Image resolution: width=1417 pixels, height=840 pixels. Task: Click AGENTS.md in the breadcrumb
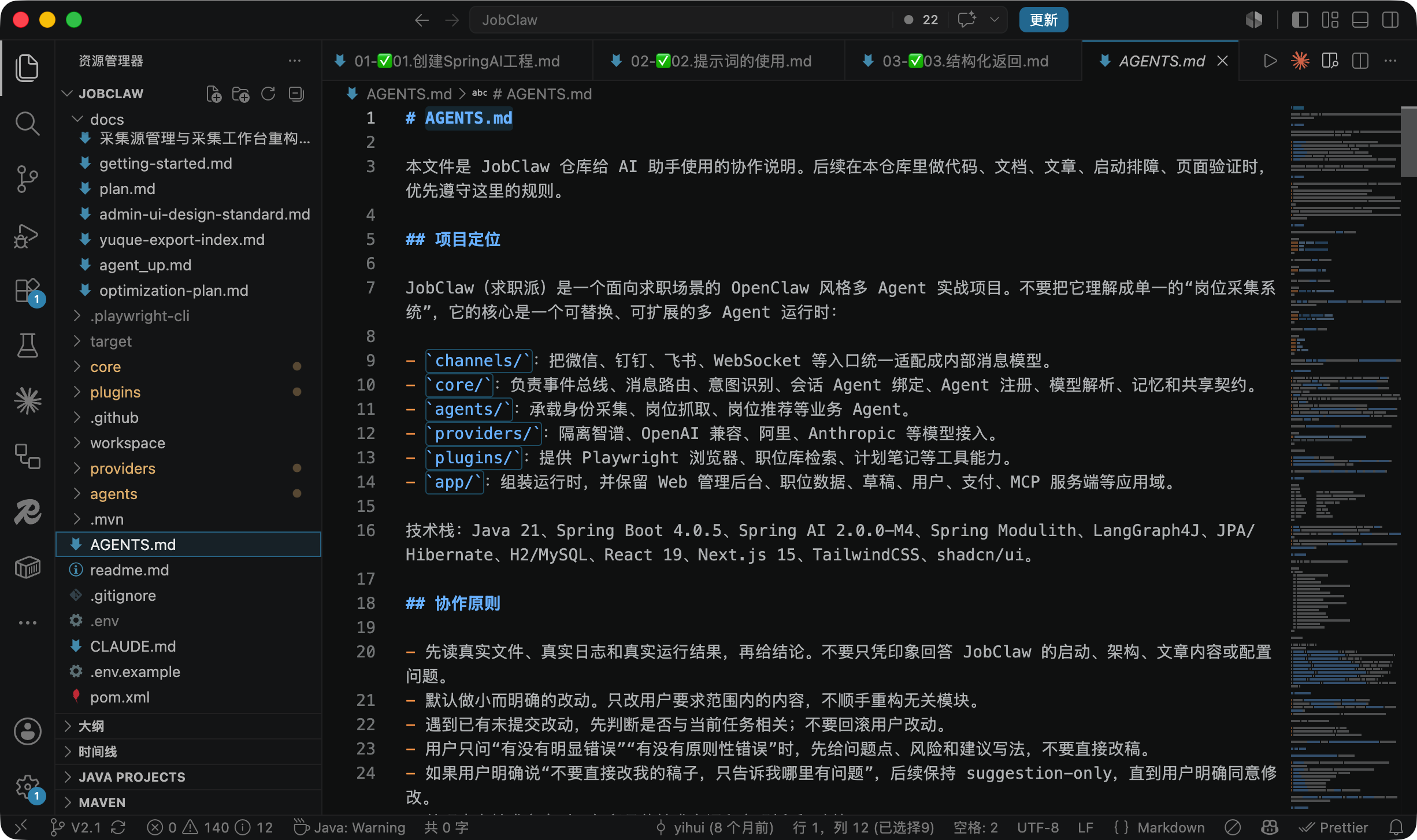(409, 94)
